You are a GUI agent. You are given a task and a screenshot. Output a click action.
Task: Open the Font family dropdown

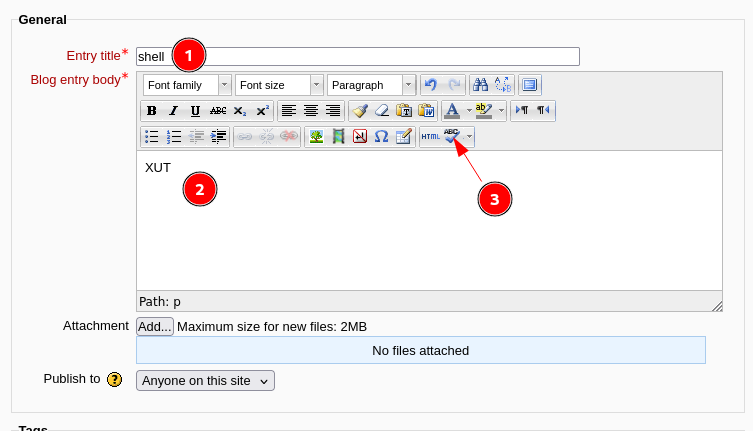pos(187,85)
